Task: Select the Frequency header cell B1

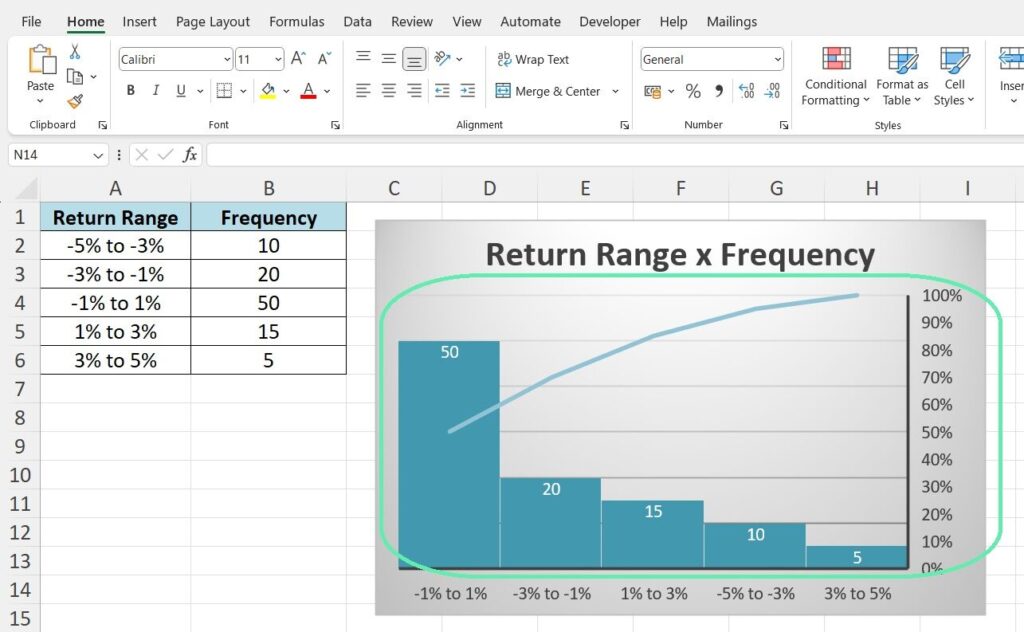Action: tap(268, 218)
